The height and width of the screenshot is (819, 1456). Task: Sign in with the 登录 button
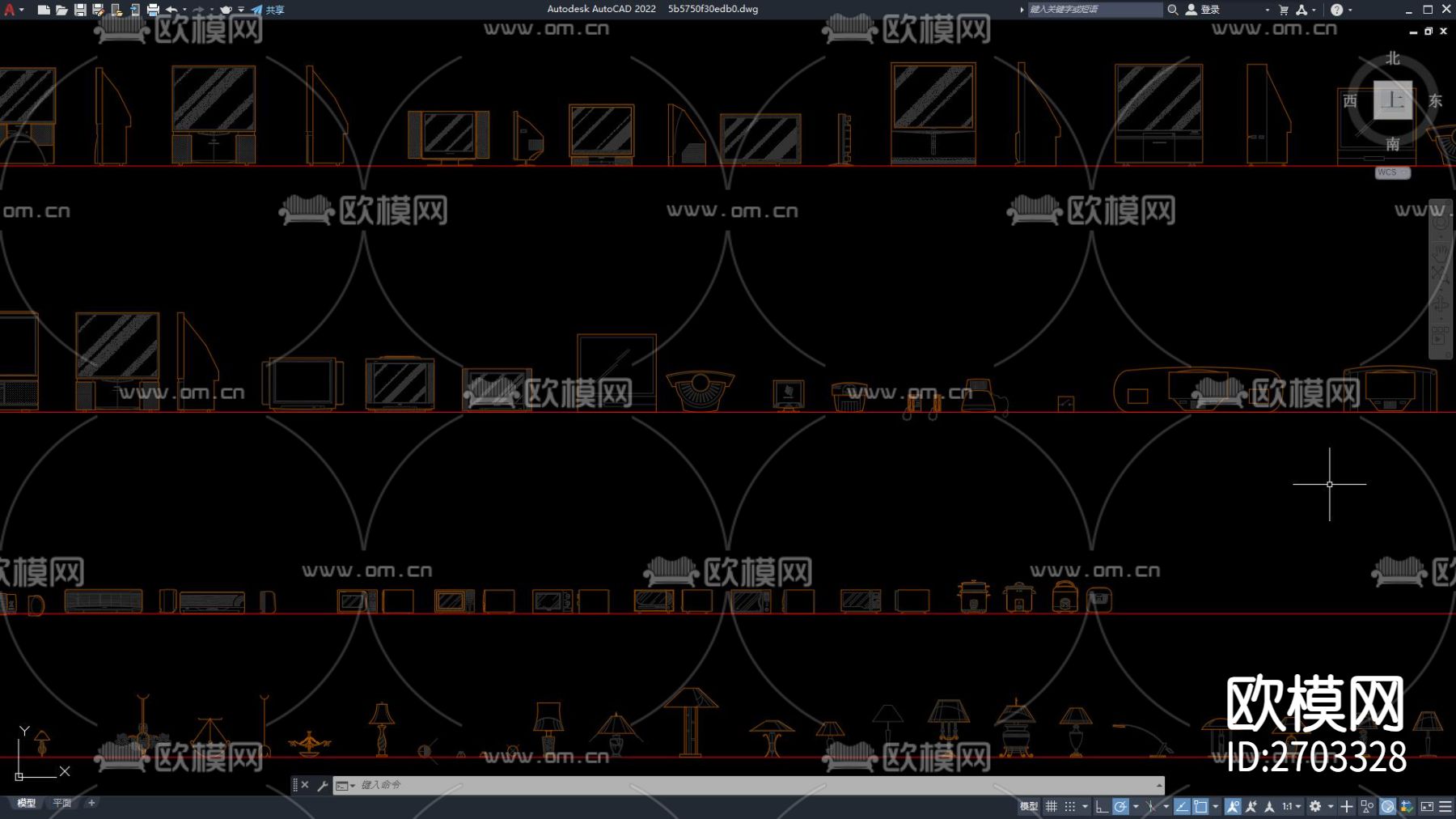1203,10
